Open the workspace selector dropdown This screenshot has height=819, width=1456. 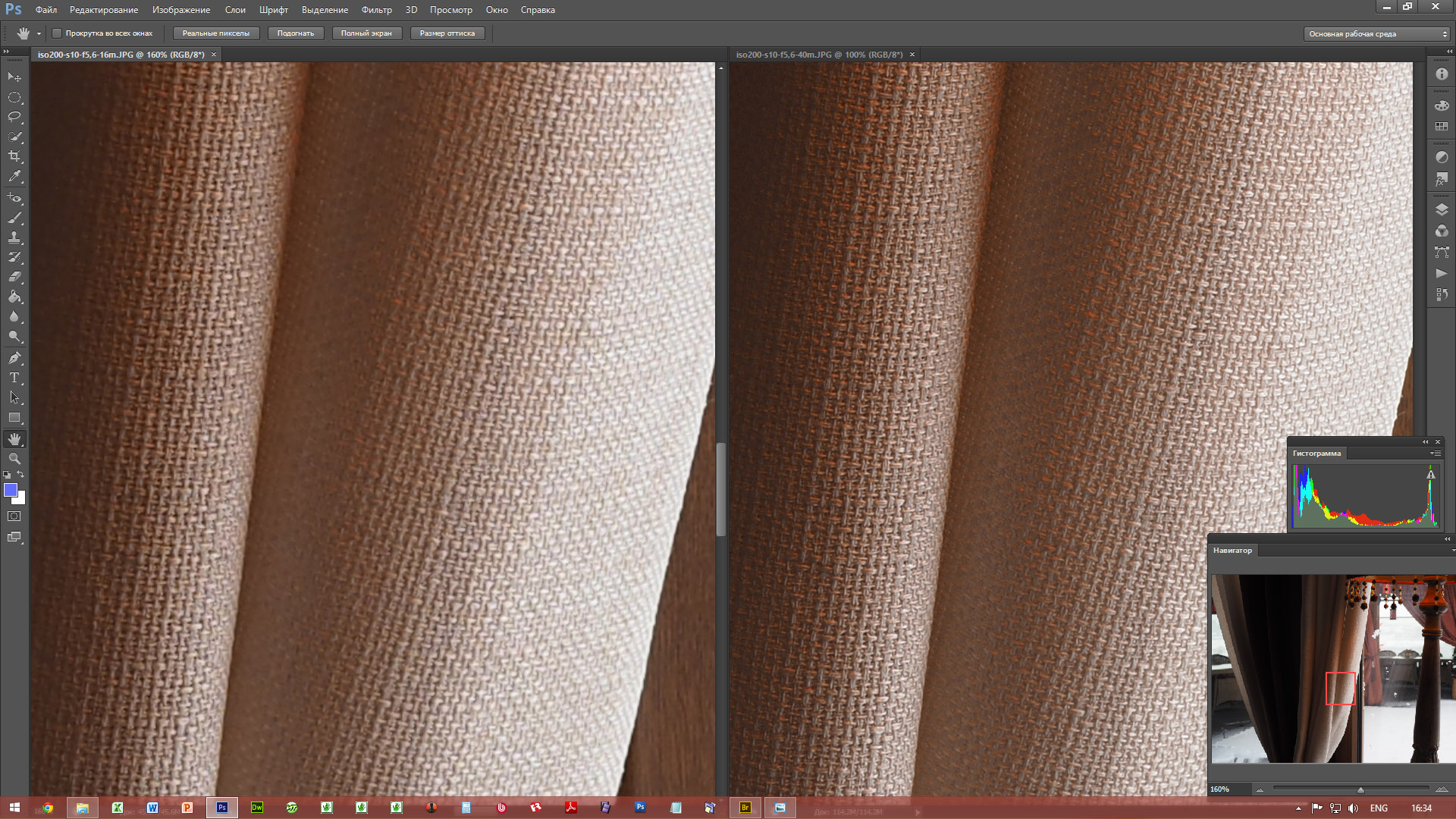pos(1376,34)
